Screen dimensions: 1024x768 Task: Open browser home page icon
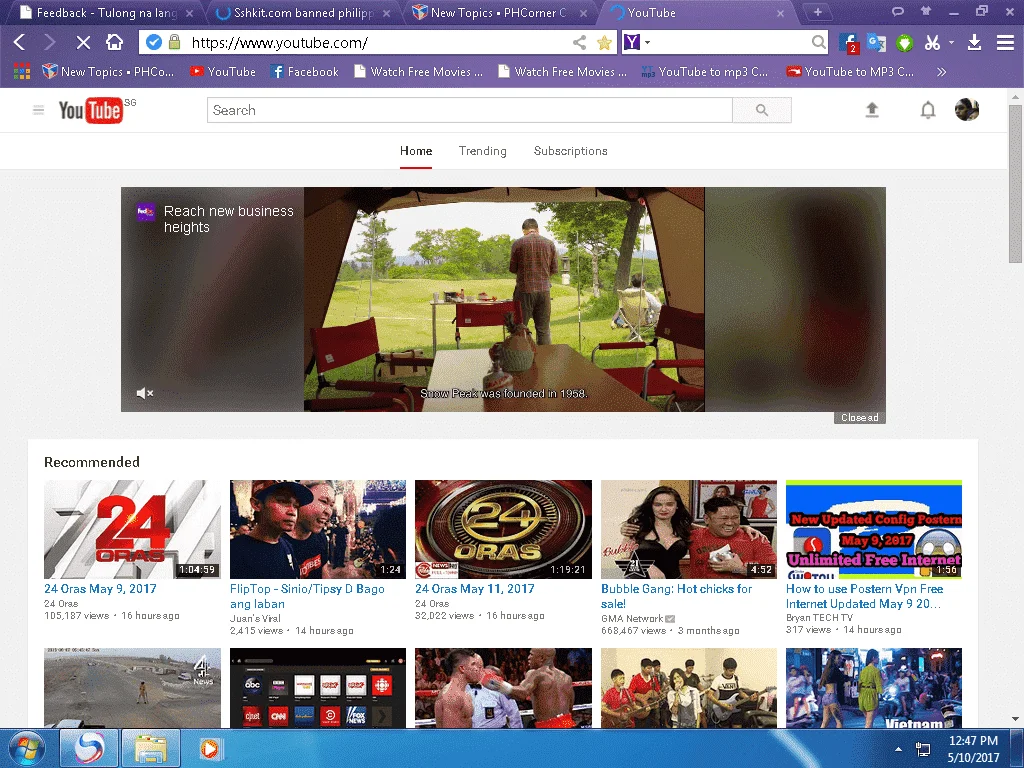114,42
